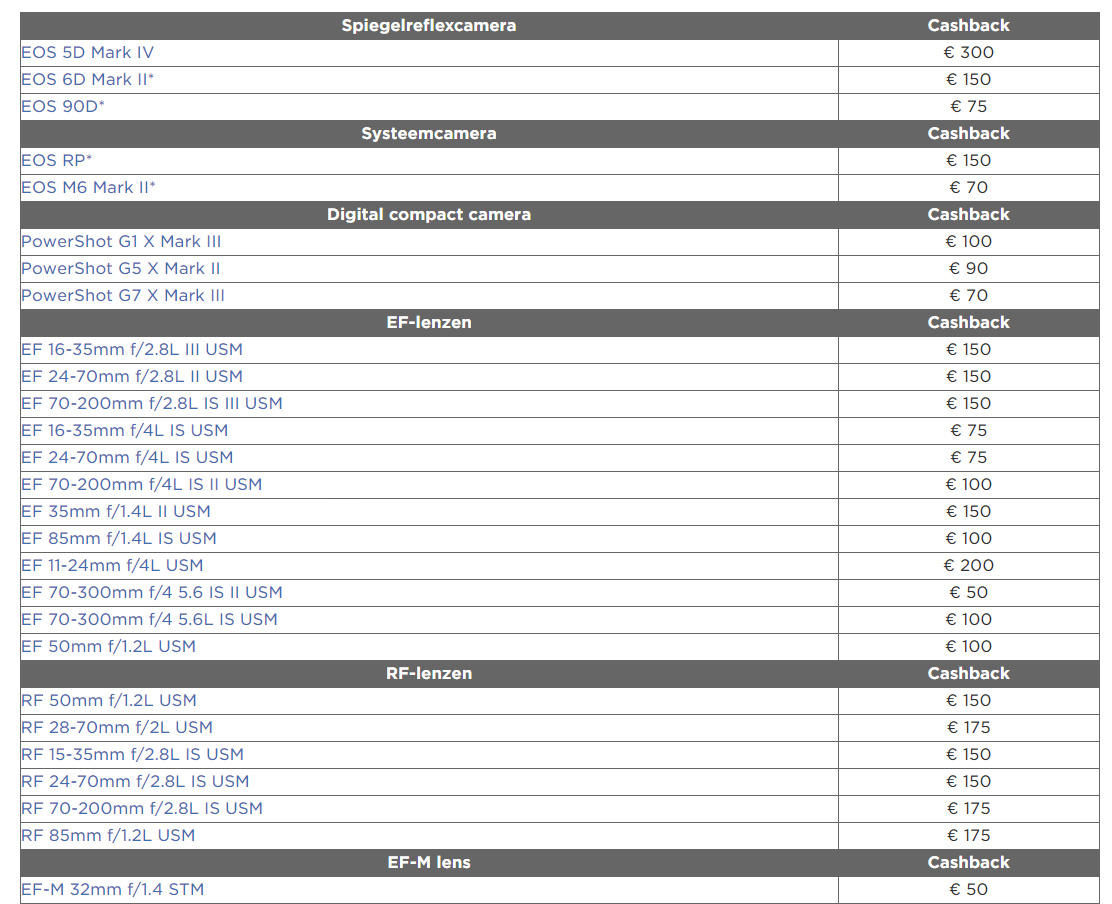Screen dimensions: 1112x904
Task: Open the EOS RP product link
Action: tap(57, 161)
